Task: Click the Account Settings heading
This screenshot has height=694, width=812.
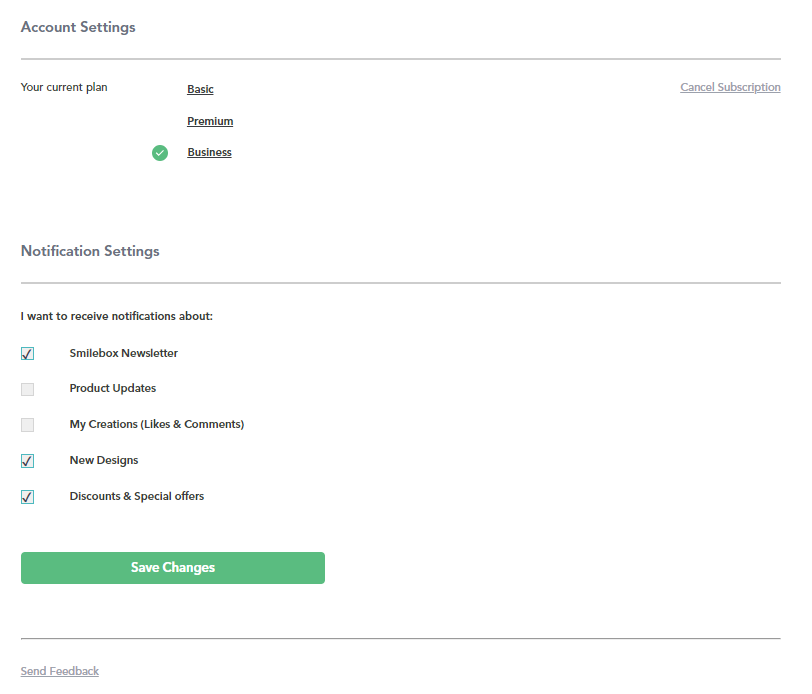Action: click(78, 27)
